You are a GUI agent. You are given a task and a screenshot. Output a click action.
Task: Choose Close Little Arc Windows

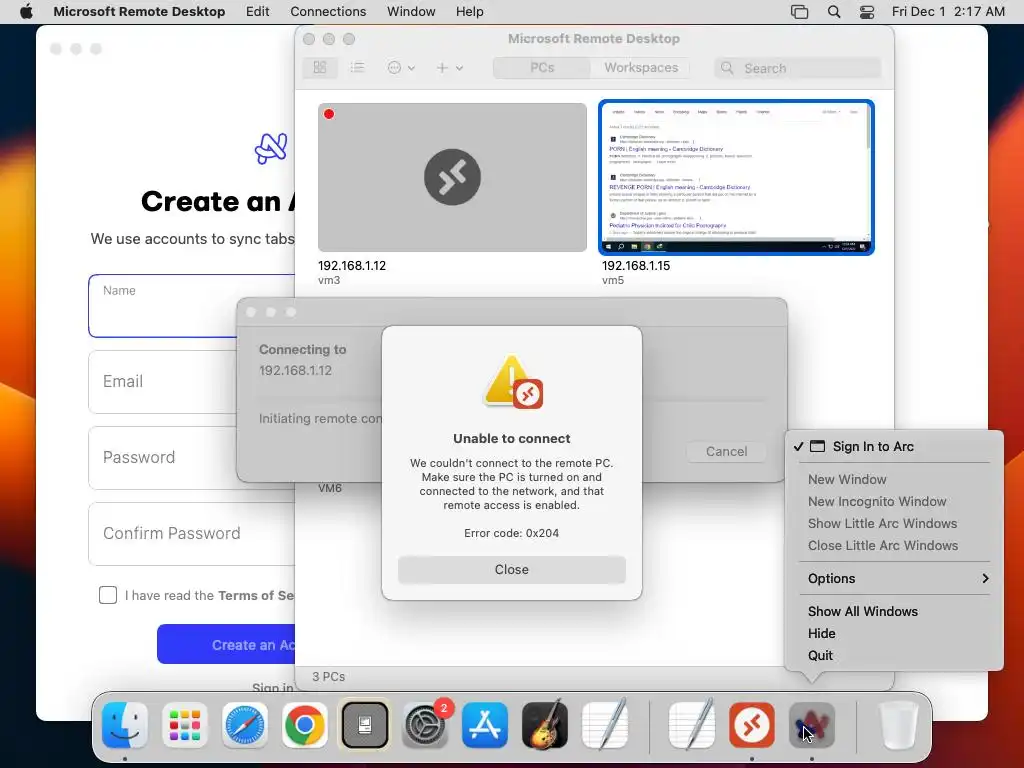coord(883,545)
